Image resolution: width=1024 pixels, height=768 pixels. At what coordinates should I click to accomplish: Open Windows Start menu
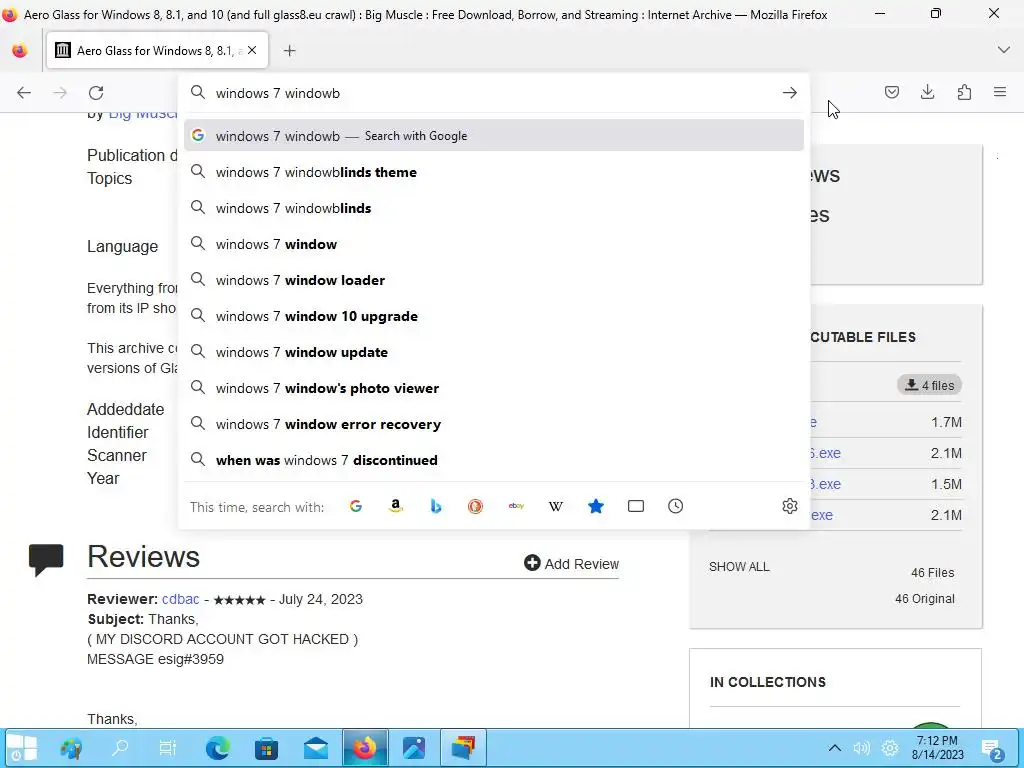tap(21, 748)
